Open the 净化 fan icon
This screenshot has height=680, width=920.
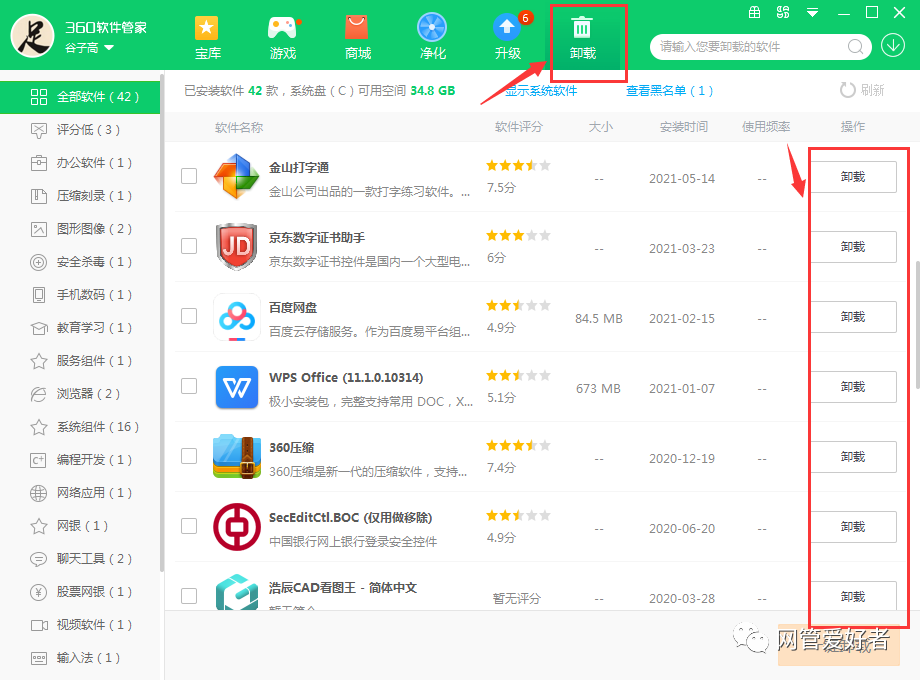tap(432, 28)
